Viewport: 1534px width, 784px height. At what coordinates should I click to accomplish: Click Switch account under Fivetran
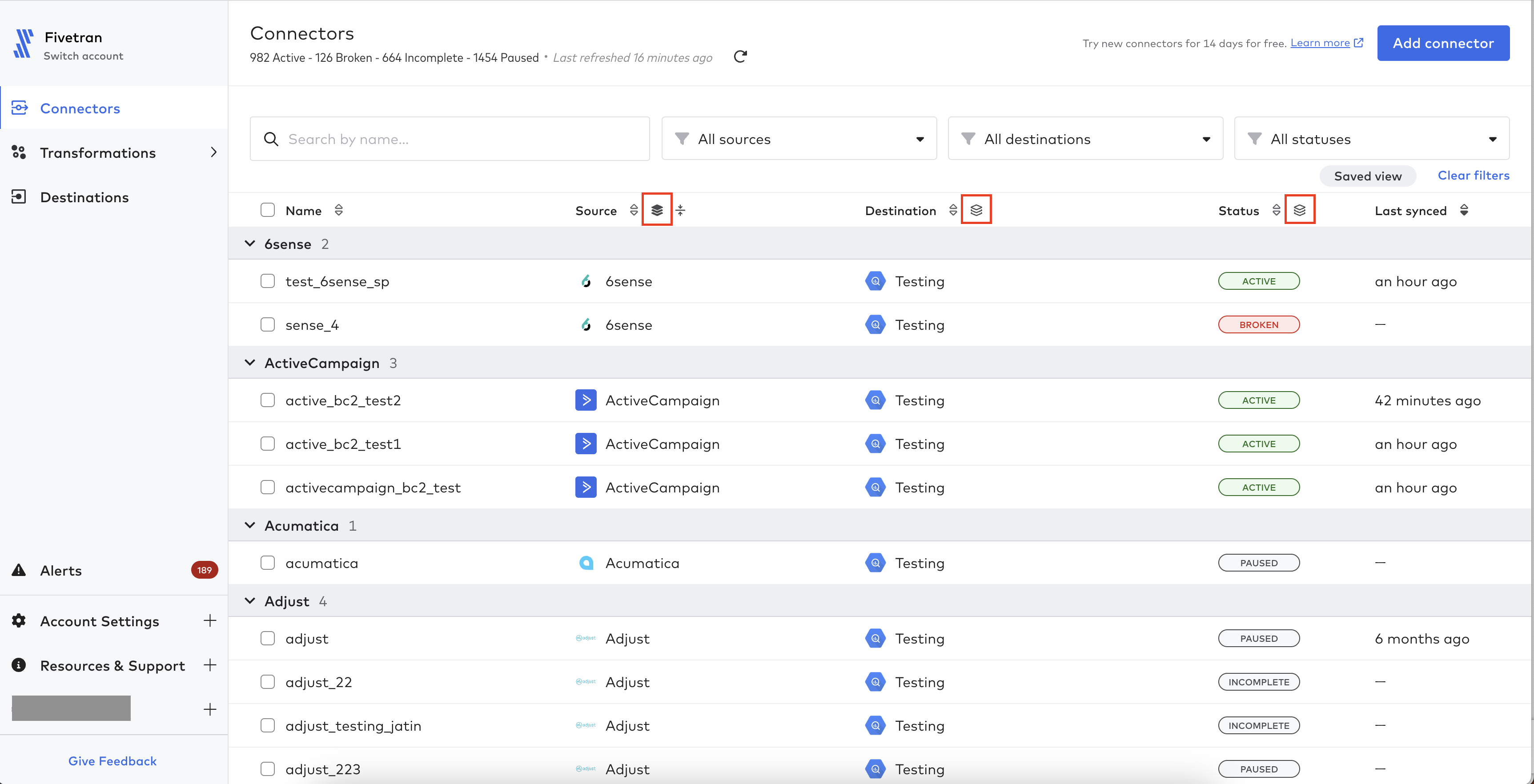tap(84, 56)
